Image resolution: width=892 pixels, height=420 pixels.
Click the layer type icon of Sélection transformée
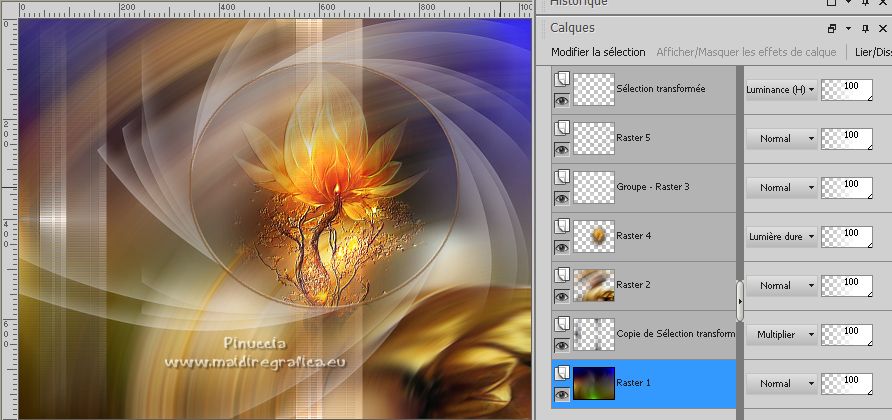tap(562, 79)
